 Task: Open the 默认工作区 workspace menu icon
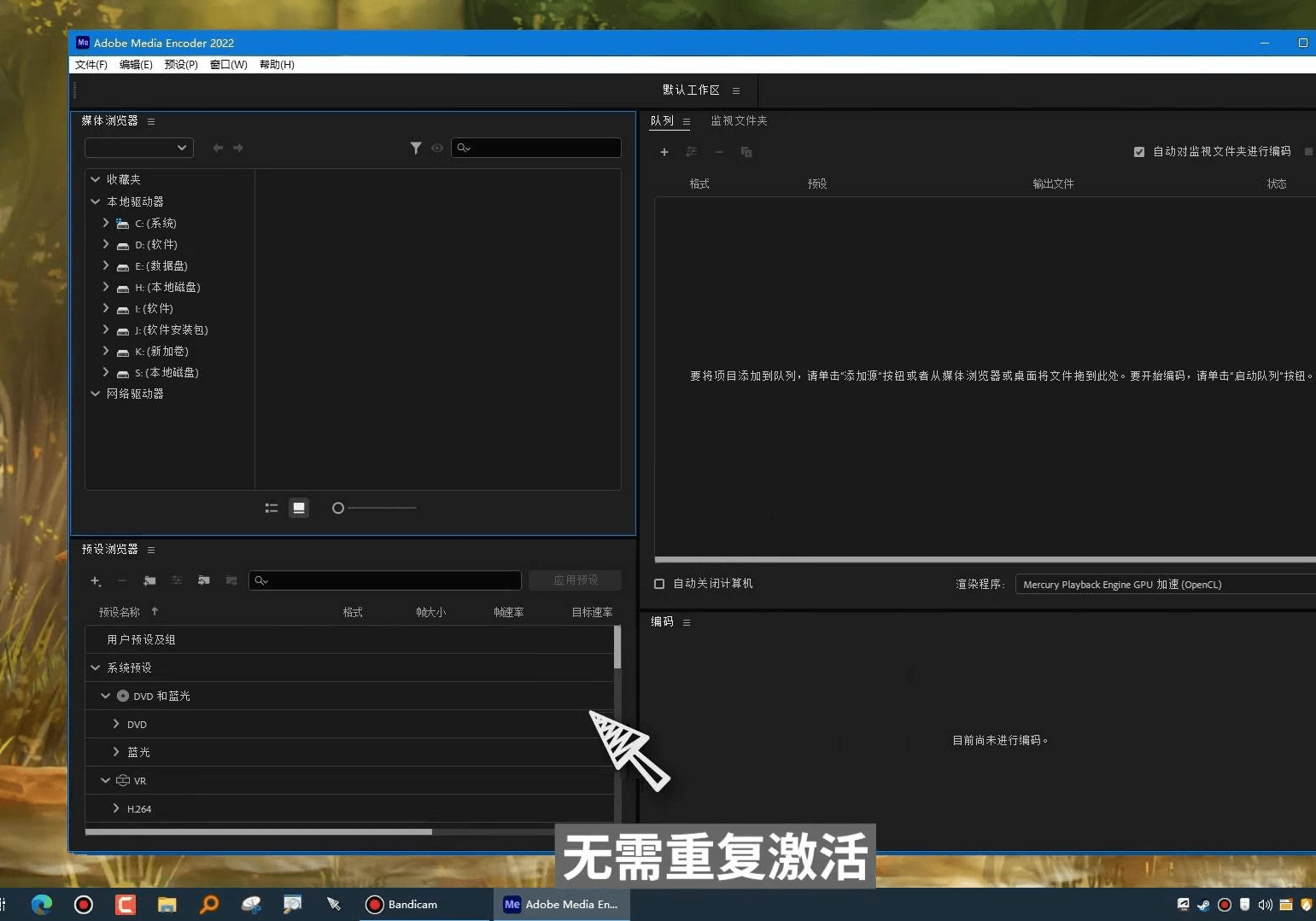click(x=736, y=90)
